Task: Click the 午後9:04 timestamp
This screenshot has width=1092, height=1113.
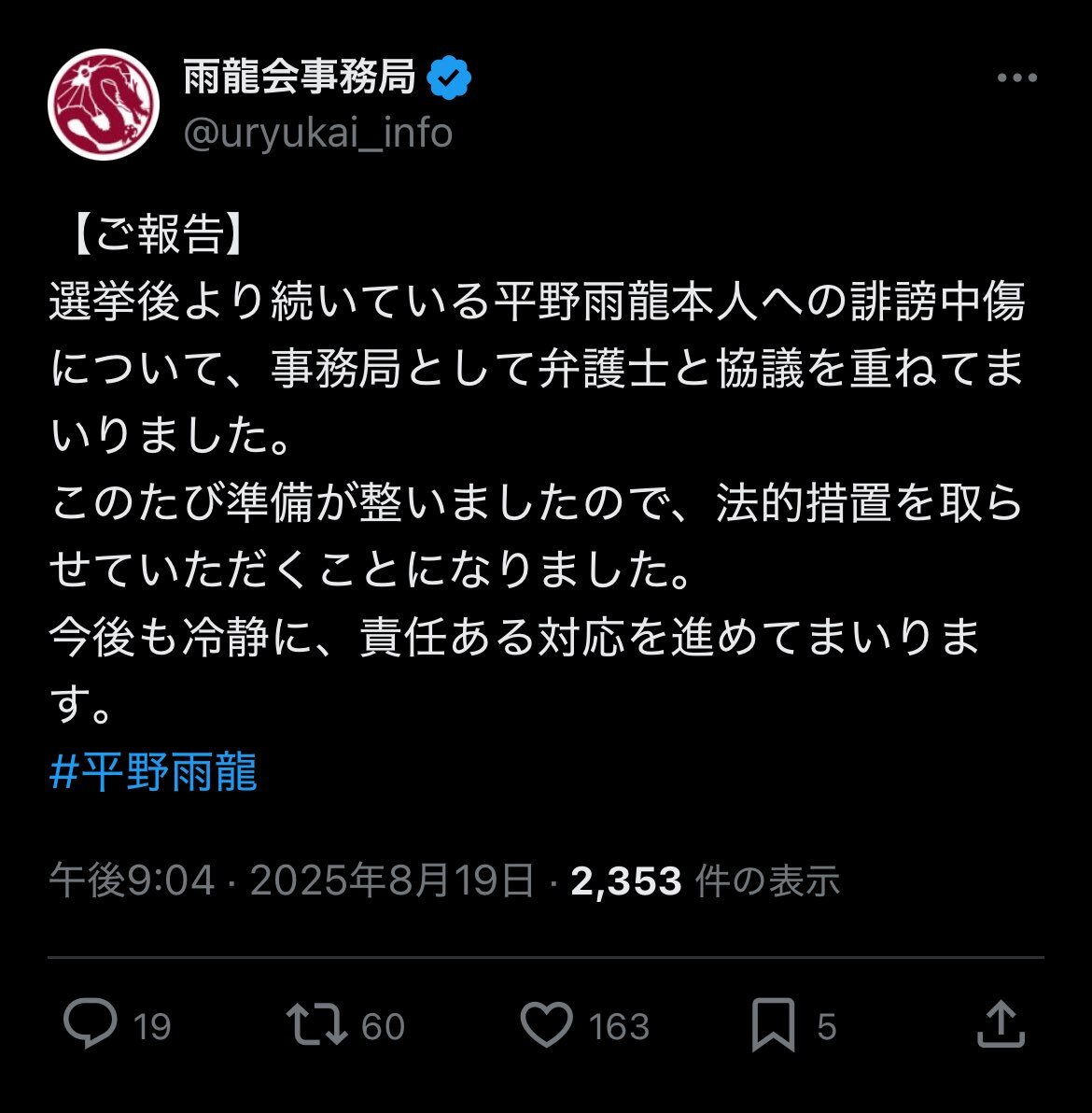Action: (x=132, y=881)
